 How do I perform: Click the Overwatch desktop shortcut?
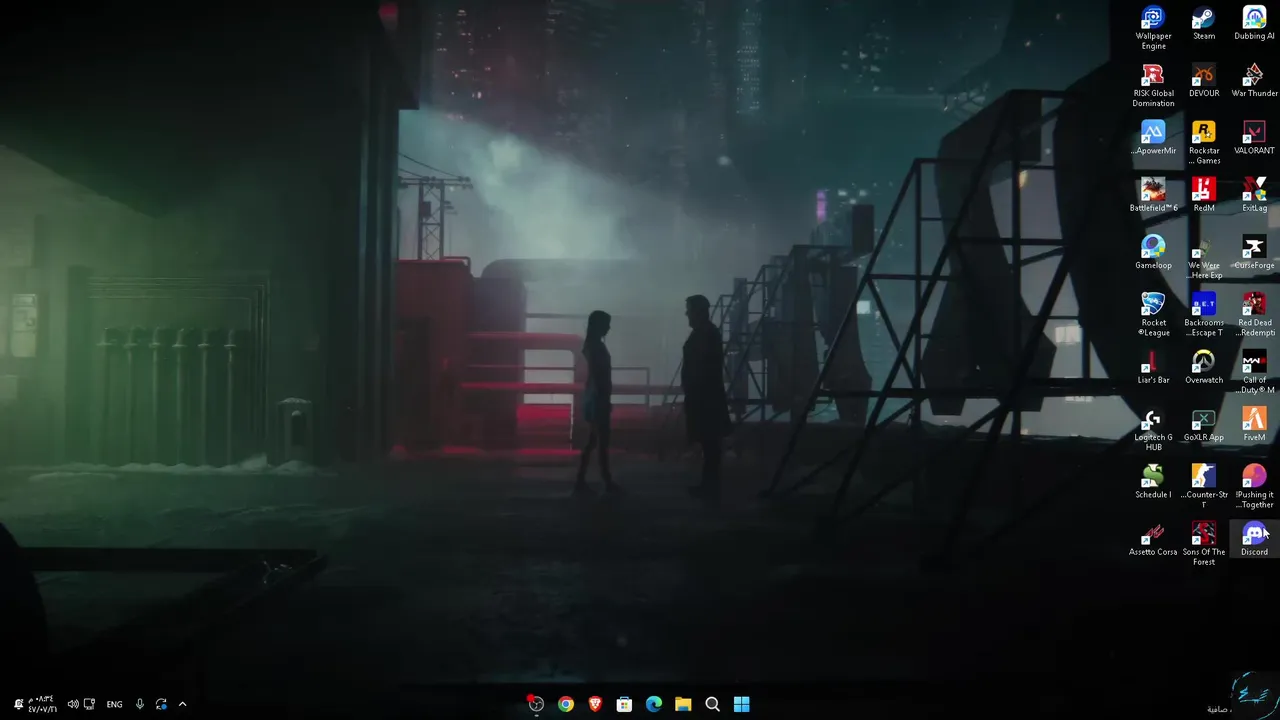point(1204,367)
